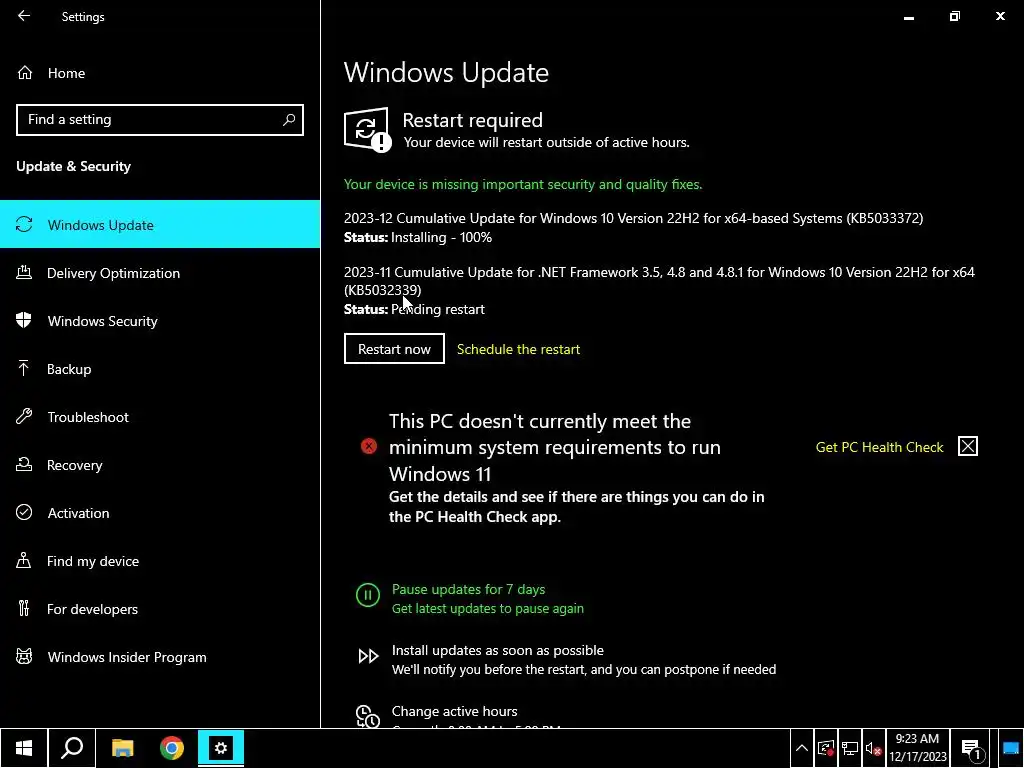
Task: Click the red error icon by Windows 11 notice
Action: (x=369, y=447)
